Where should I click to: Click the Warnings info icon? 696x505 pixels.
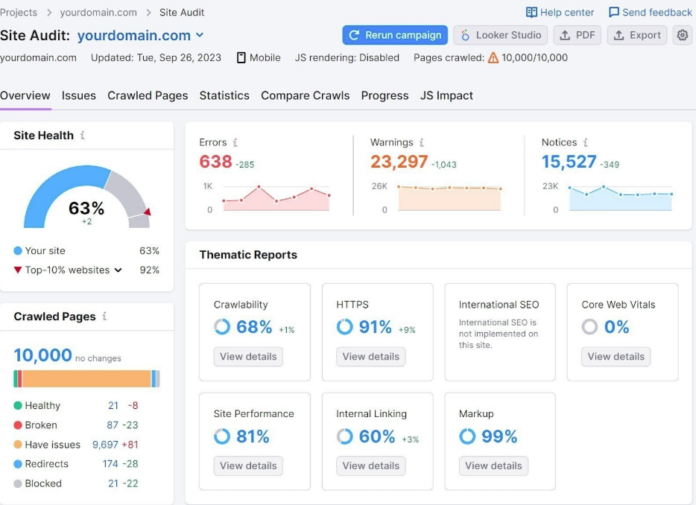pyautogui.click(x=422, y=143)
